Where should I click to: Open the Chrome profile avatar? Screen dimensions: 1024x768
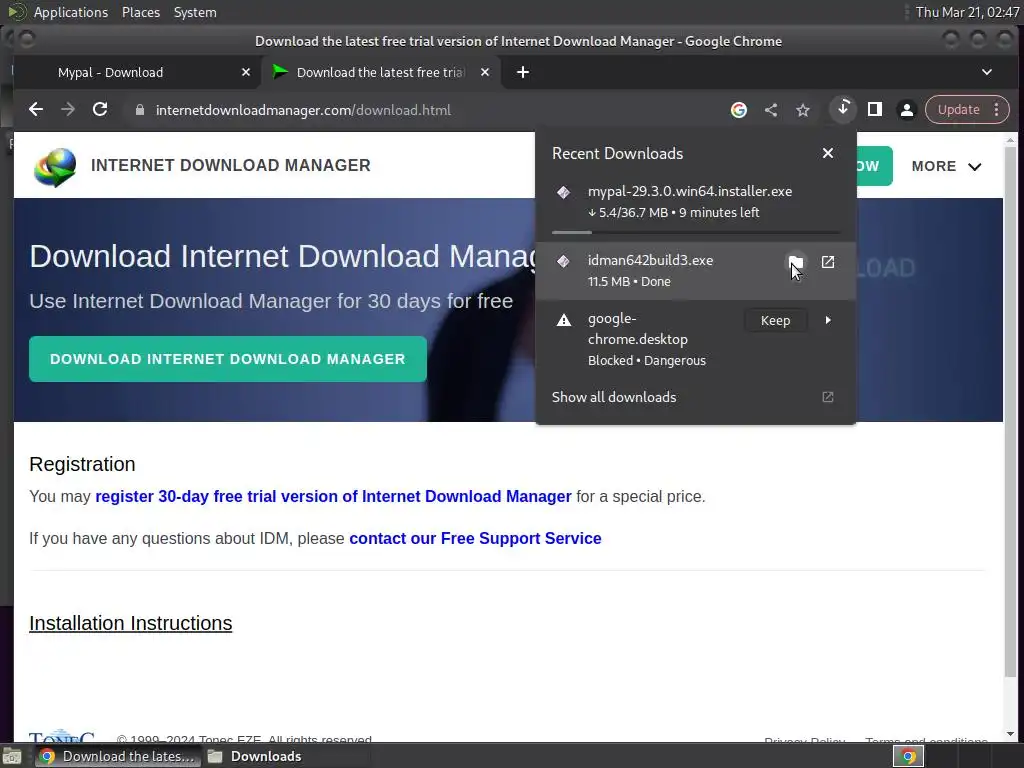pyautogui.click(x=906, y=110)
